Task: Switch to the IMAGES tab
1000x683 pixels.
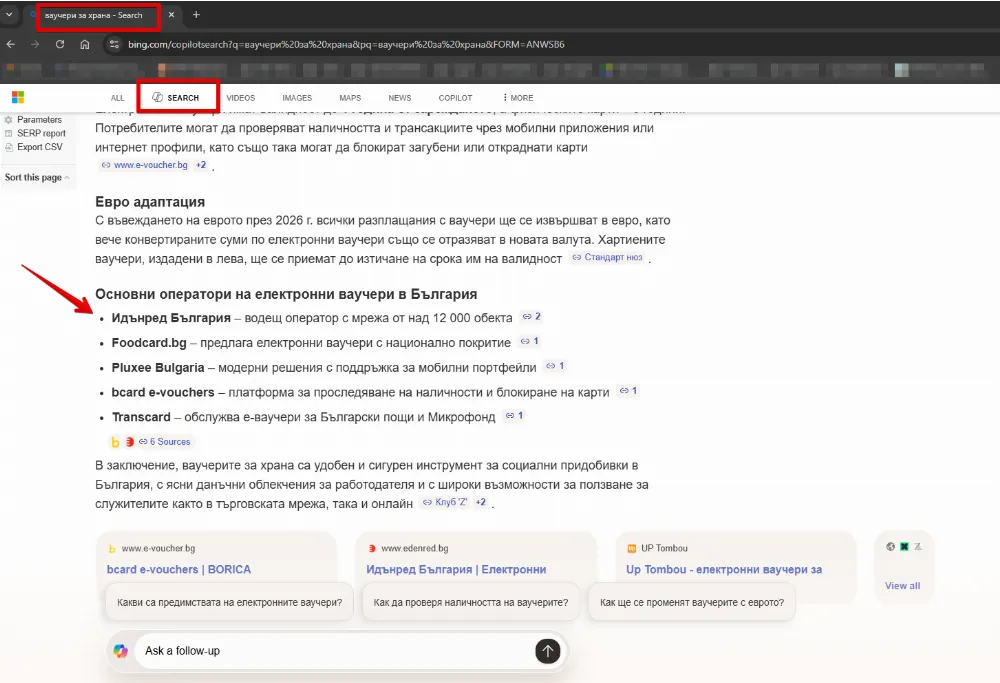Action: [x=297, y=98]
